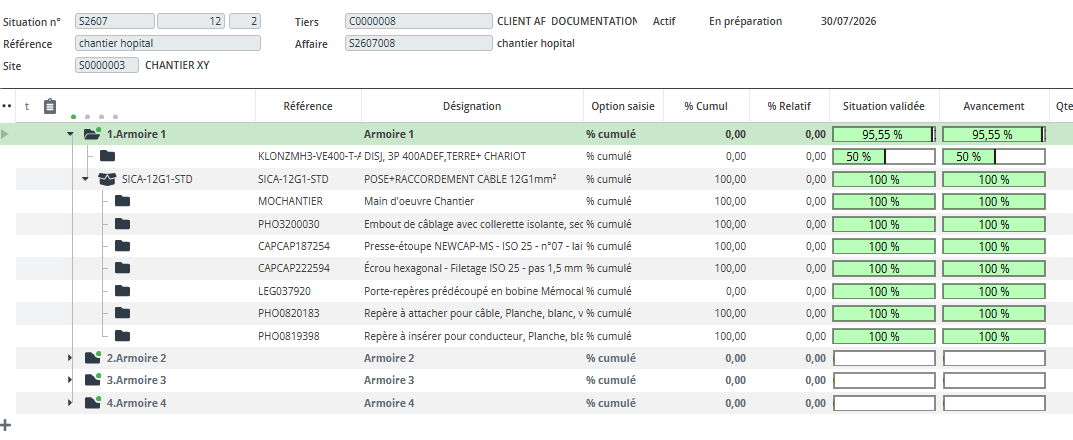Click the Référence field 'chantier hopital'
Image resolution: width=1073 pixels, height=440 pixels.
[168, 43]
